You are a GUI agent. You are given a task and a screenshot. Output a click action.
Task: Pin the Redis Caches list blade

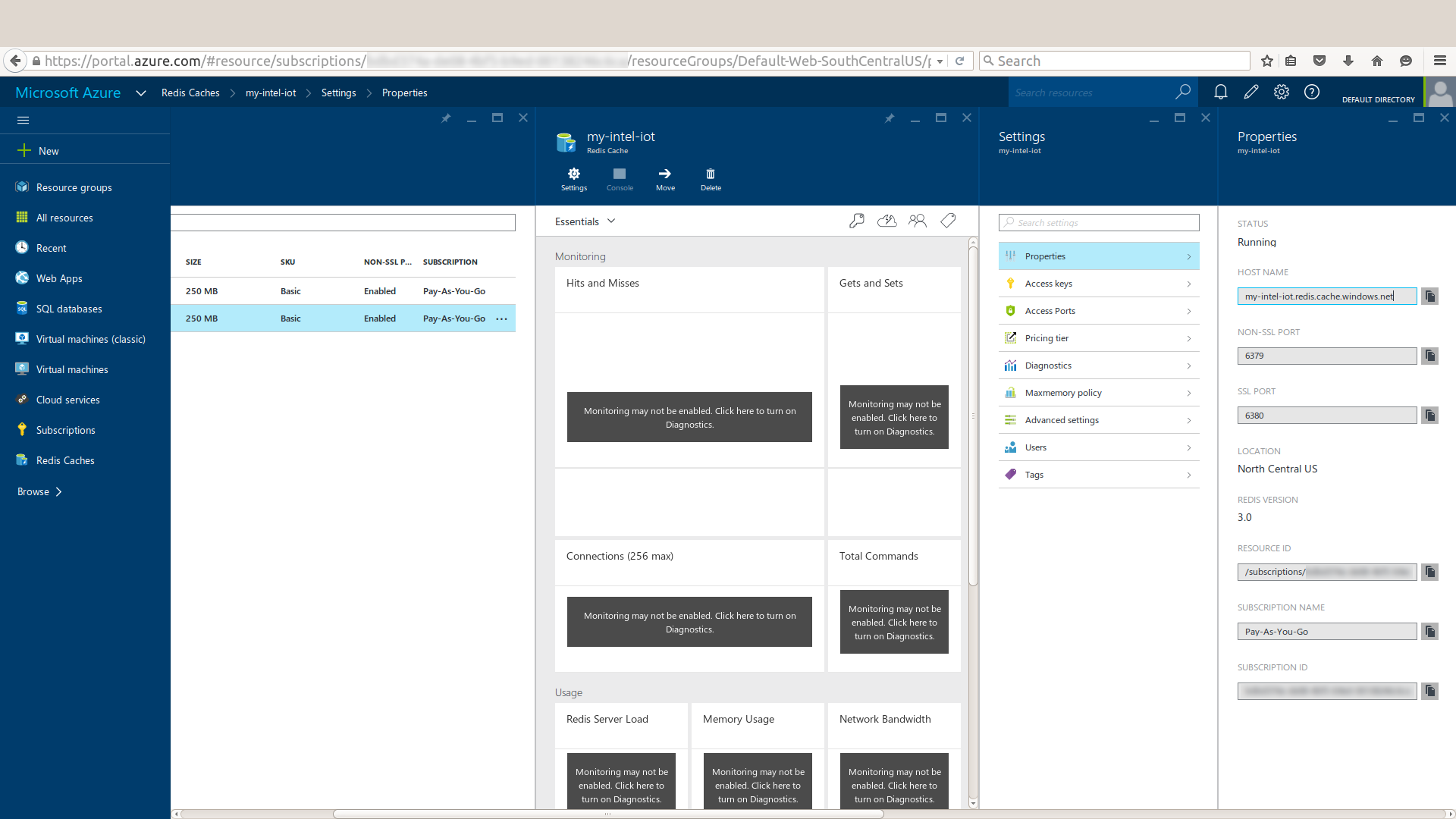click(446, 118)
